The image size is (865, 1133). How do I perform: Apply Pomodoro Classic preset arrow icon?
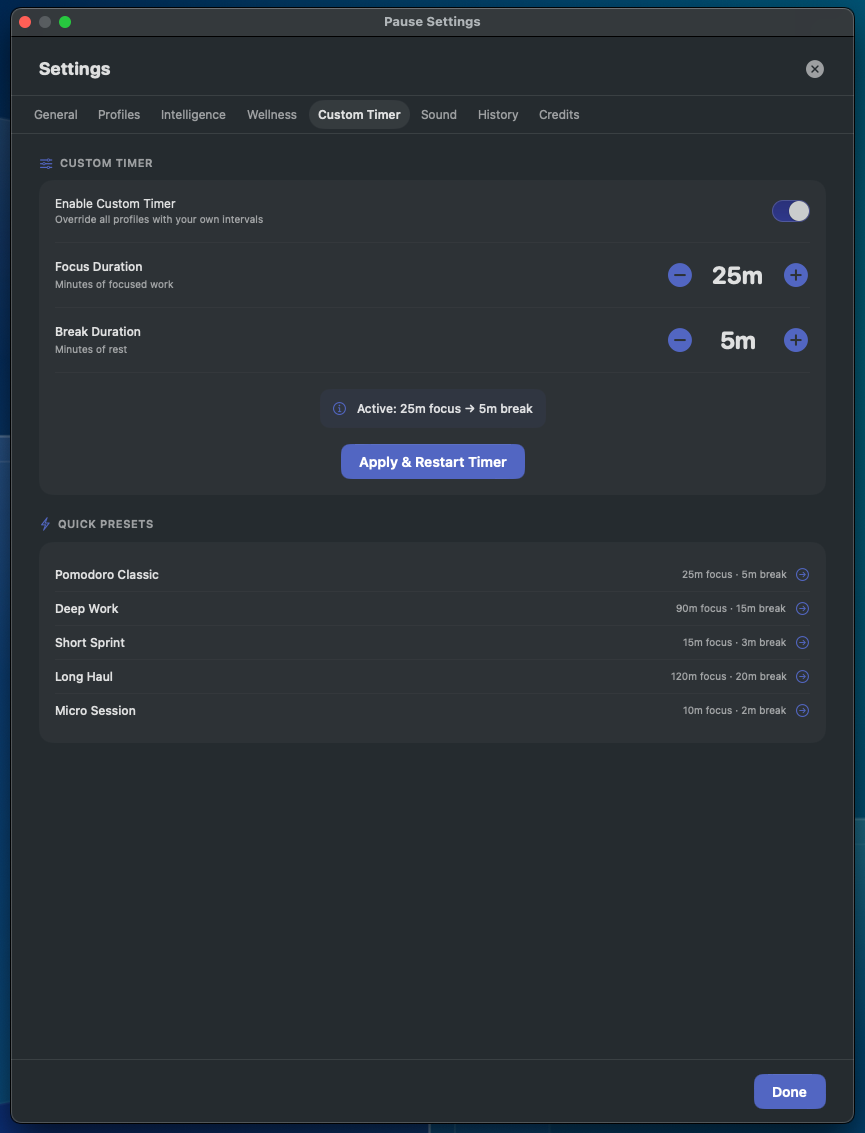pyautogui.click(x=802, y=574)
